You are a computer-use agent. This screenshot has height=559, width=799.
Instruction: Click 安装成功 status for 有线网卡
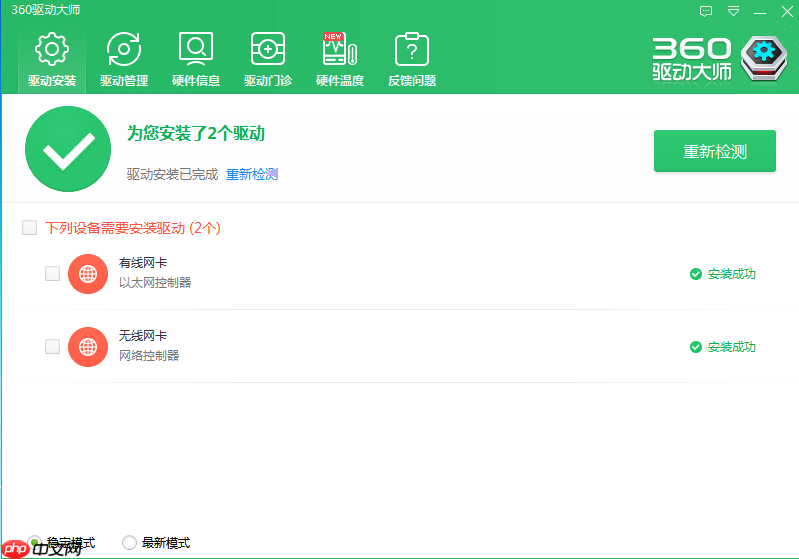point(723,274)
